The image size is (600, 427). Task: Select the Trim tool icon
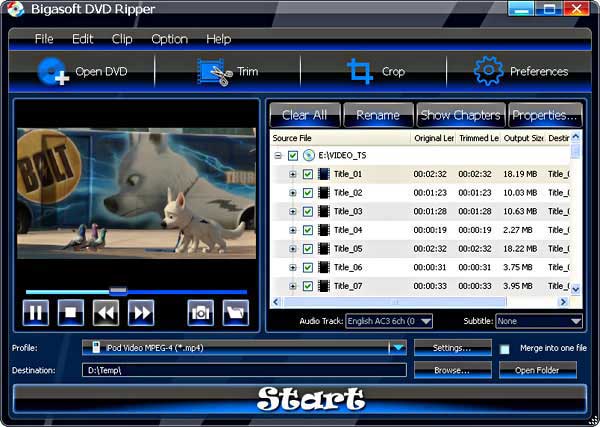pyautogui.click(x=212, y=72)
